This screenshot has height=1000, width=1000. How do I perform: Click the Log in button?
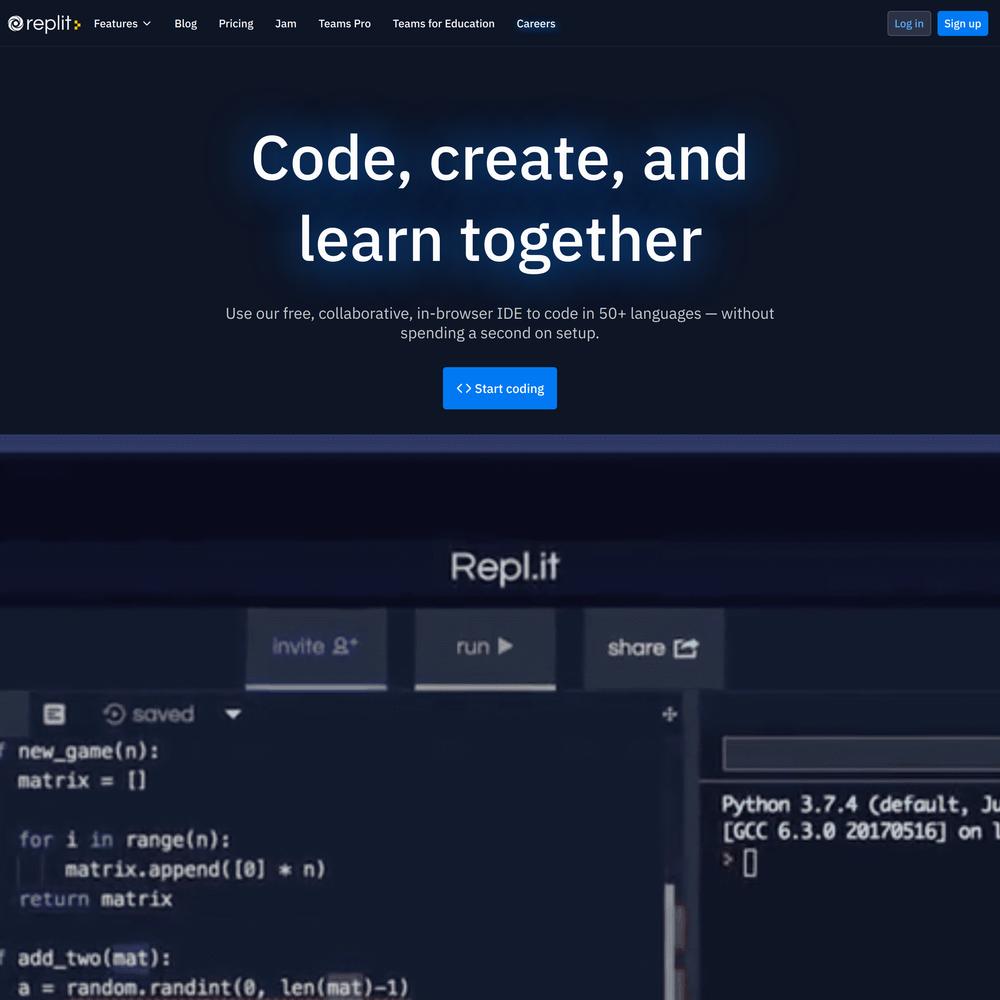(x=909, y=24)
